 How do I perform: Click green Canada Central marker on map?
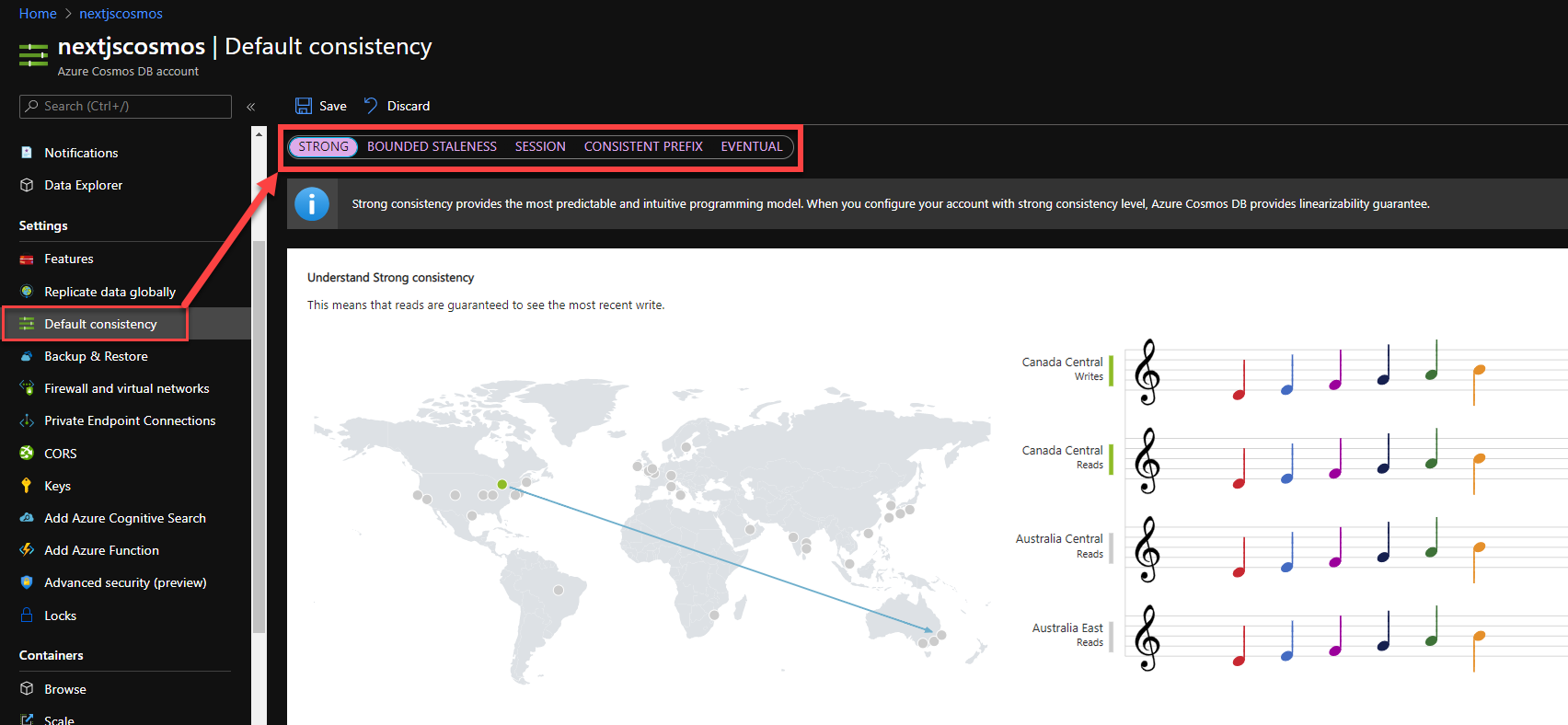pos(502,484)
